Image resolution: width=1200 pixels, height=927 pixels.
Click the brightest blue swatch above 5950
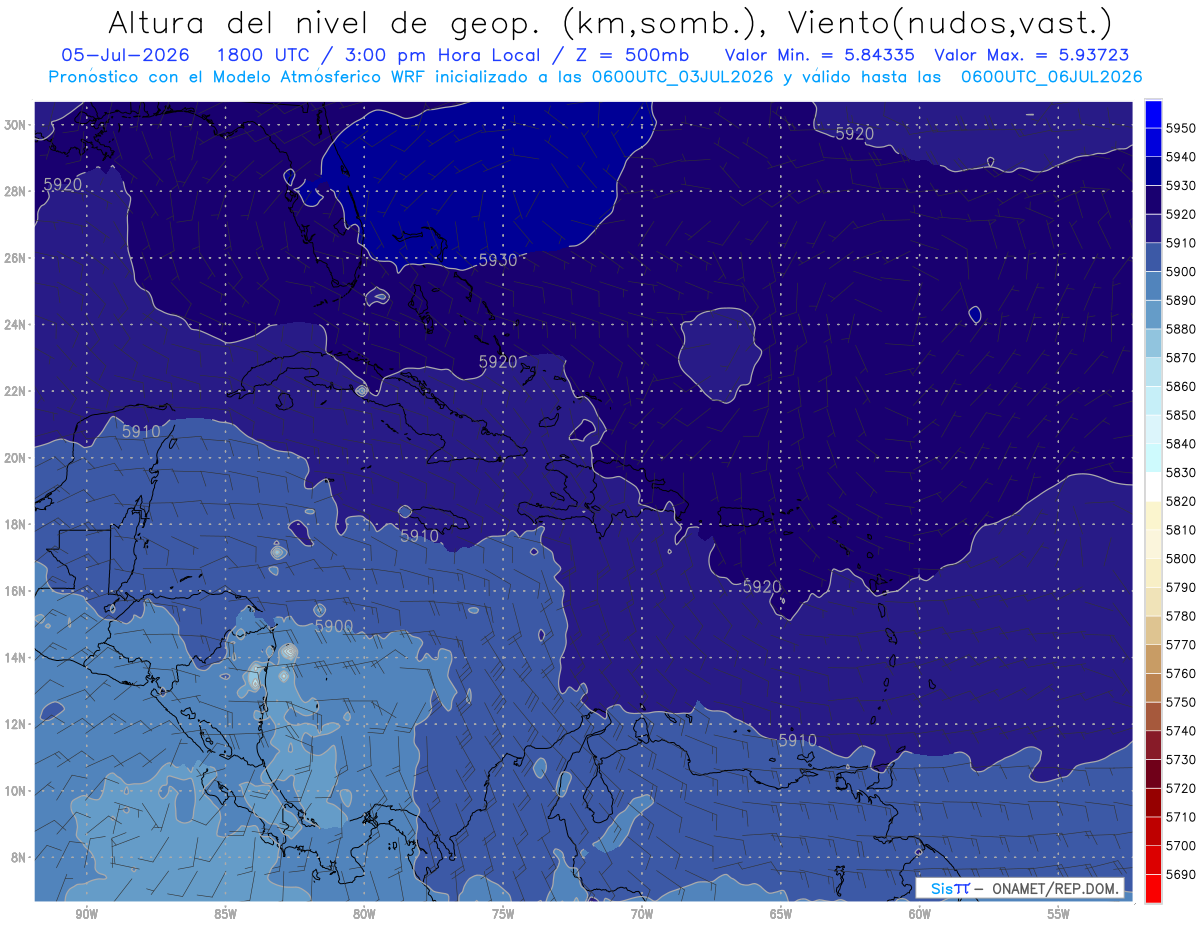click(1153, 113)
